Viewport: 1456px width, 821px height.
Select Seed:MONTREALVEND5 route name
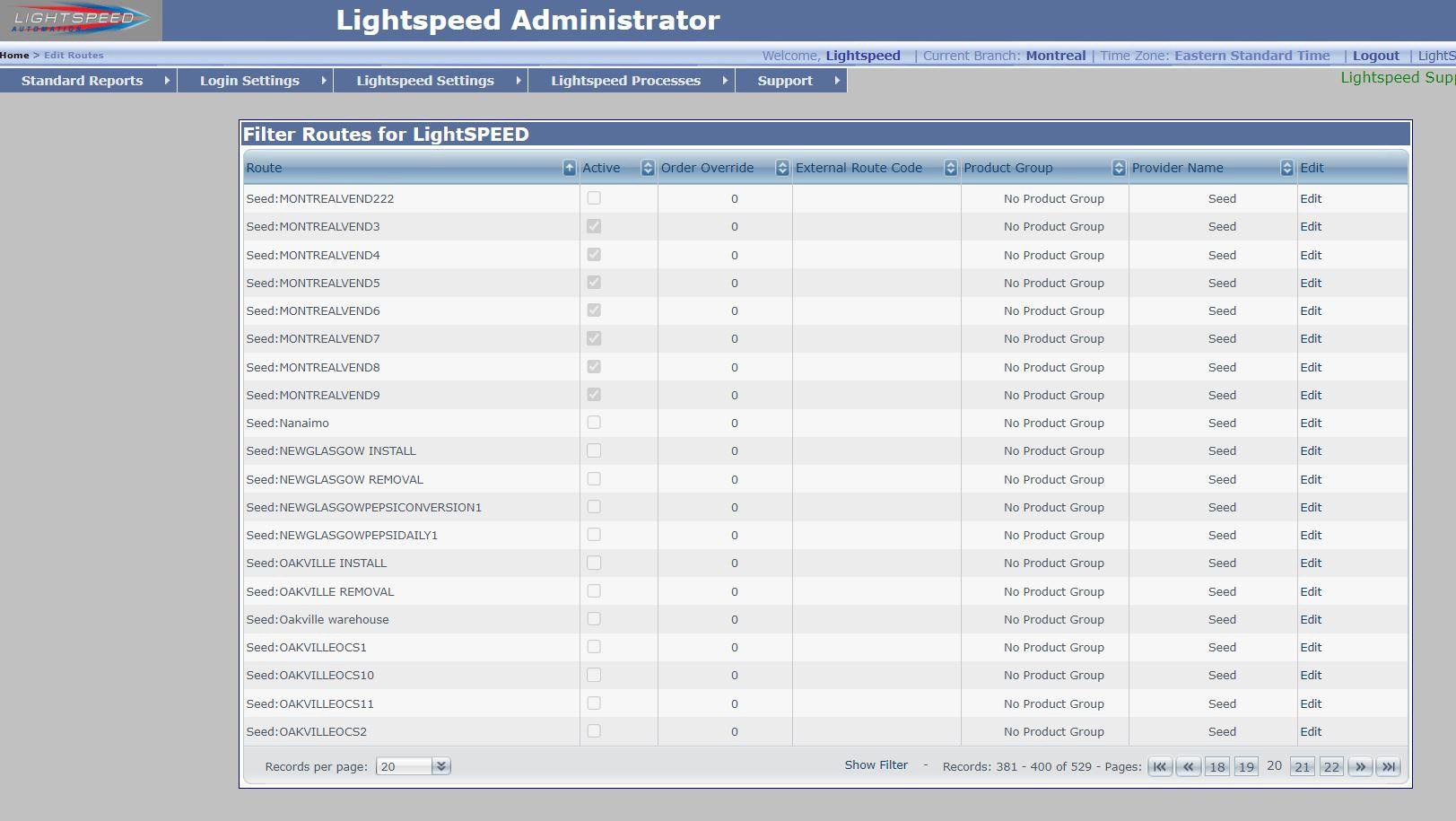[x=313, y=283]
